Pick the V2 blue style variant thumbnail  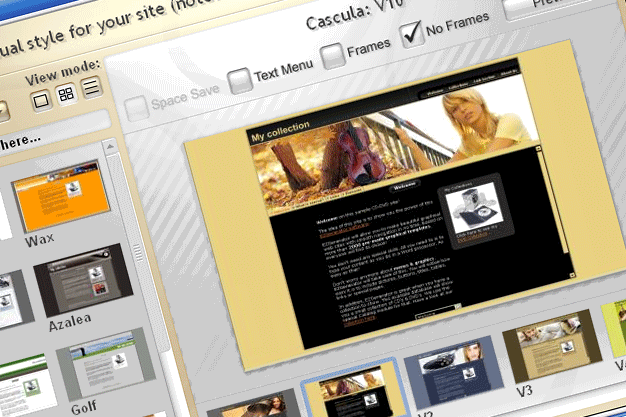click(454, 373)
